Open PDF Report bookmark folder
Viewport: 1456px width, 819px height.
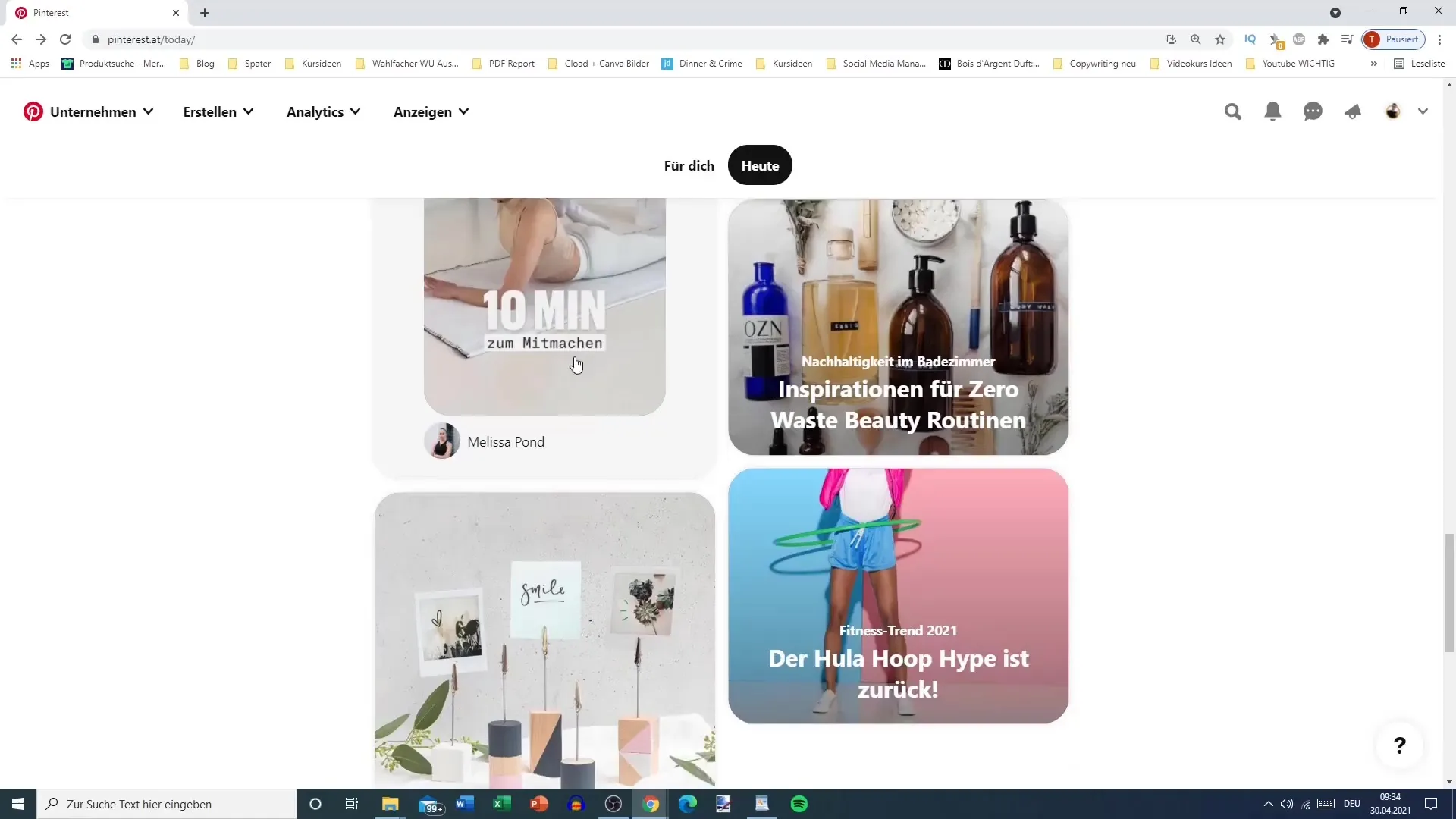[x=504, y=64]
